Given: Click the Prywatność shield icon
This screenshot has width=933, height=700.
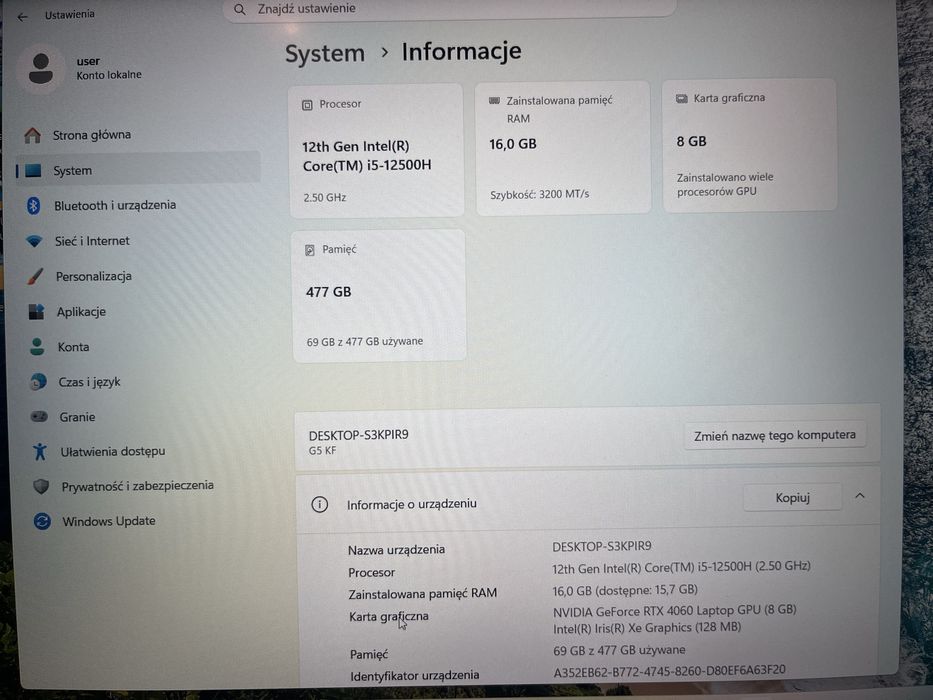Looking at the screenshot, I should [40, 486].
